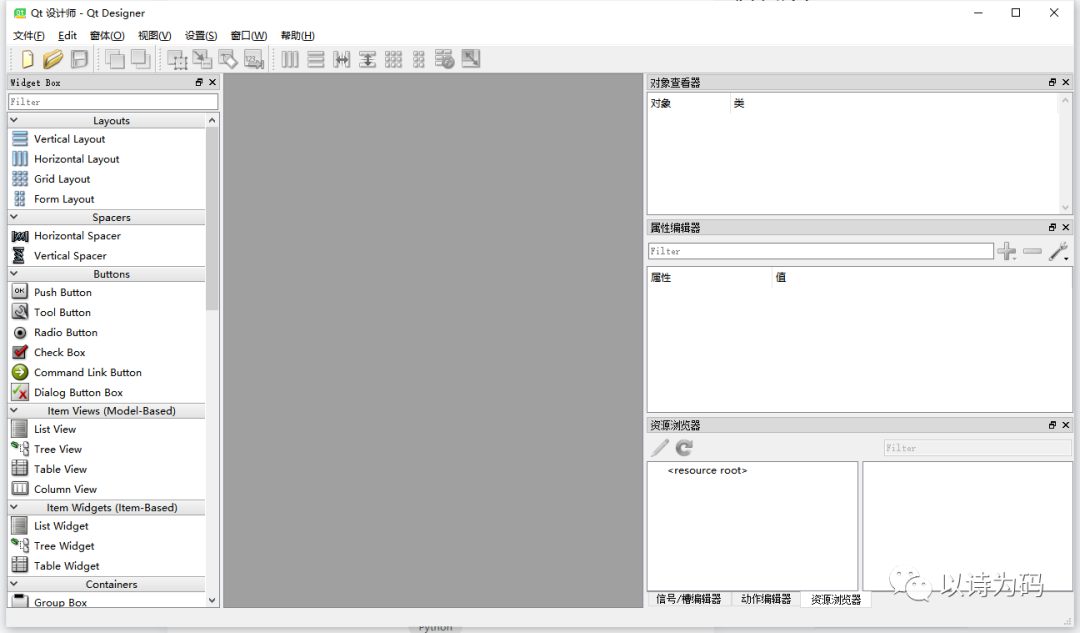
Task: Click the edit resources pencil icon
Action: pyautogui.click(x=660, y=448)
